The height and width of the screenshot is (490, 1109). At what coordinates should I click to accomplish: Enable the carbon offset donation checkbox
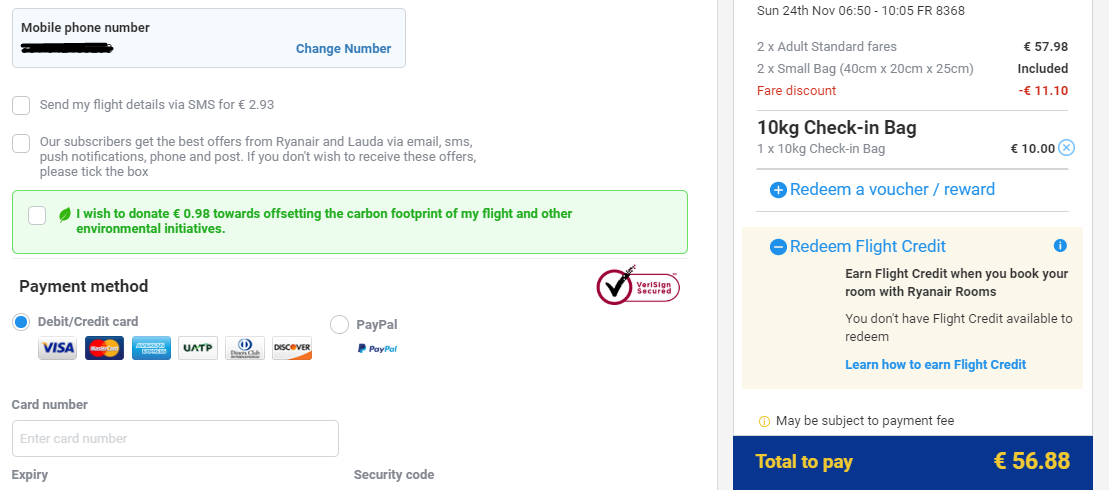point(37,215)
